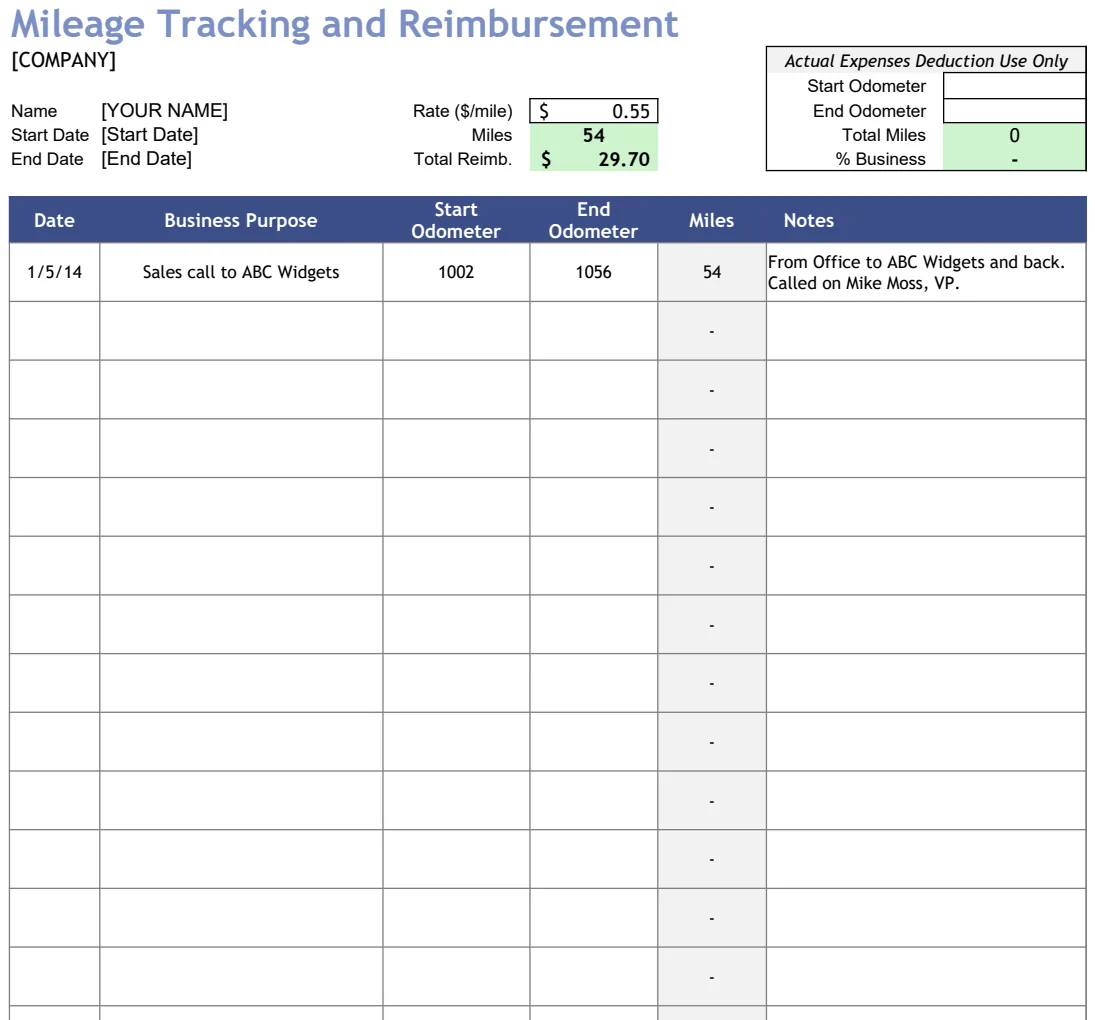Click the Start Odometer column header
This screenshot has height=1020, width=1095.
click(456, 221)
